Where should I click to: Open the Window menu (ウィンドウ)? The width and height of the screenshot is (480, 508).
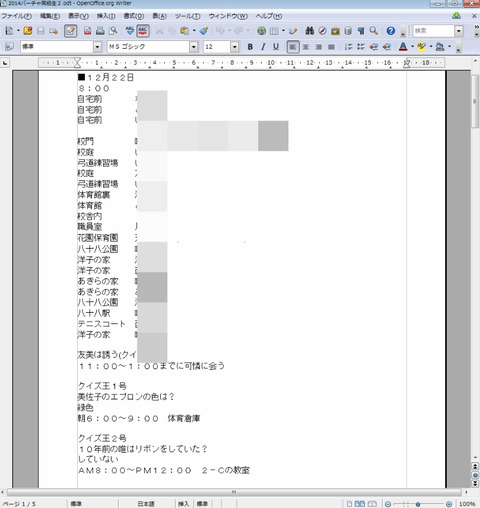[x=228, y=16]
